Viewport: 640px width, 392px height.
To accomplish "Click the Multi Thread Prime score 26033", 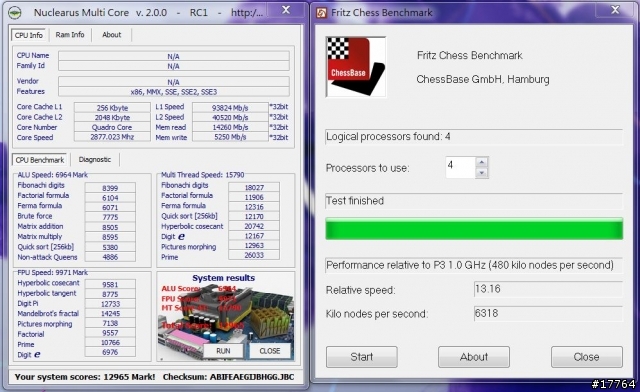I will 254,255.
